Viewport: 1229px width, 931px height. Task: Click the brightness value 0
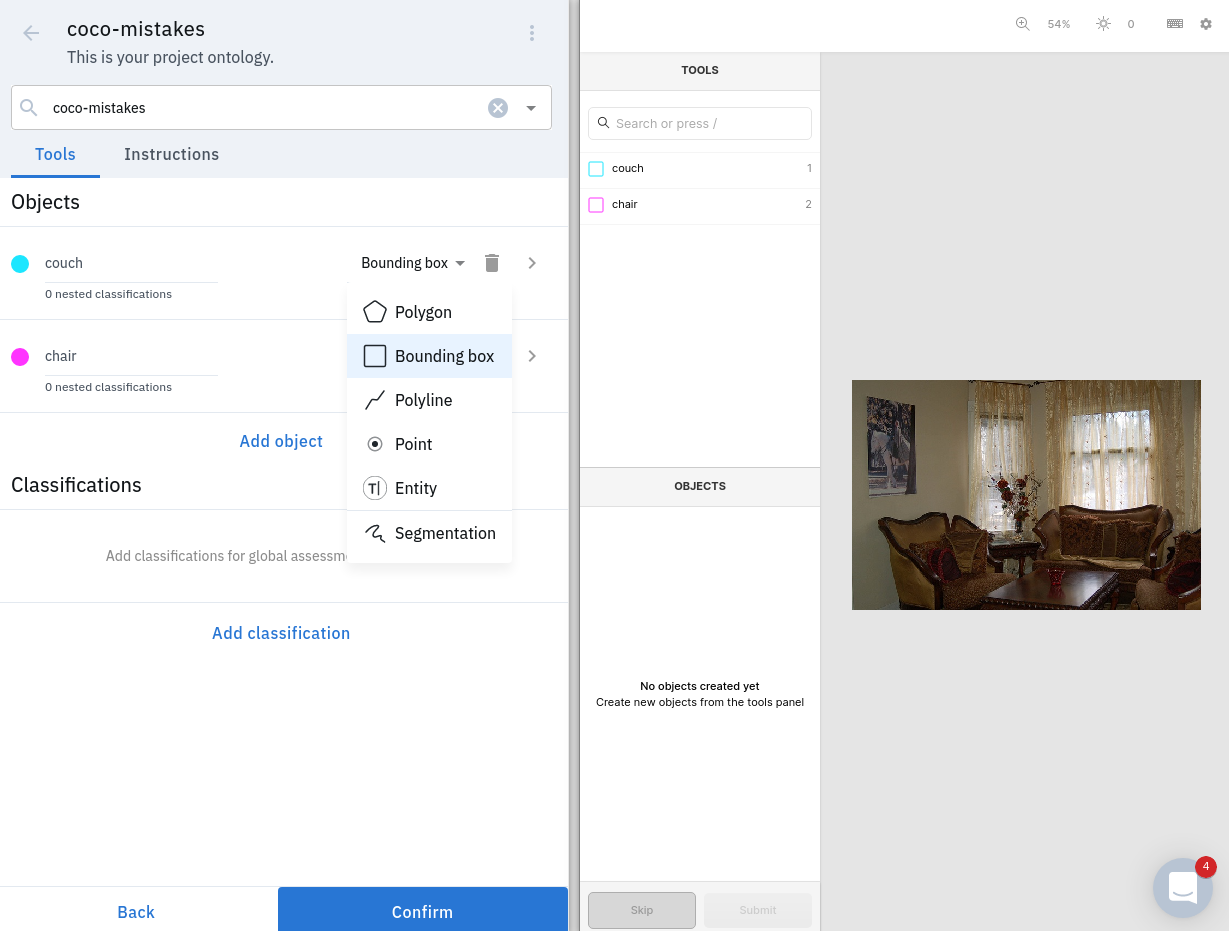click(x=1131, y=24)
